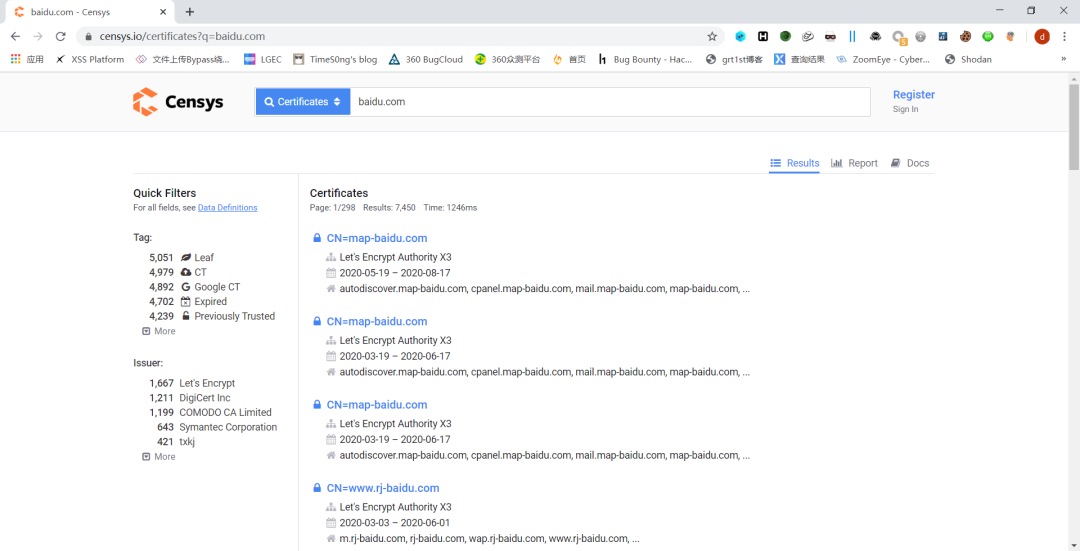Click the Sign In link
The width and height of the screenshot is (1080, 551).
pyautogui.click(x=905, y=110)
